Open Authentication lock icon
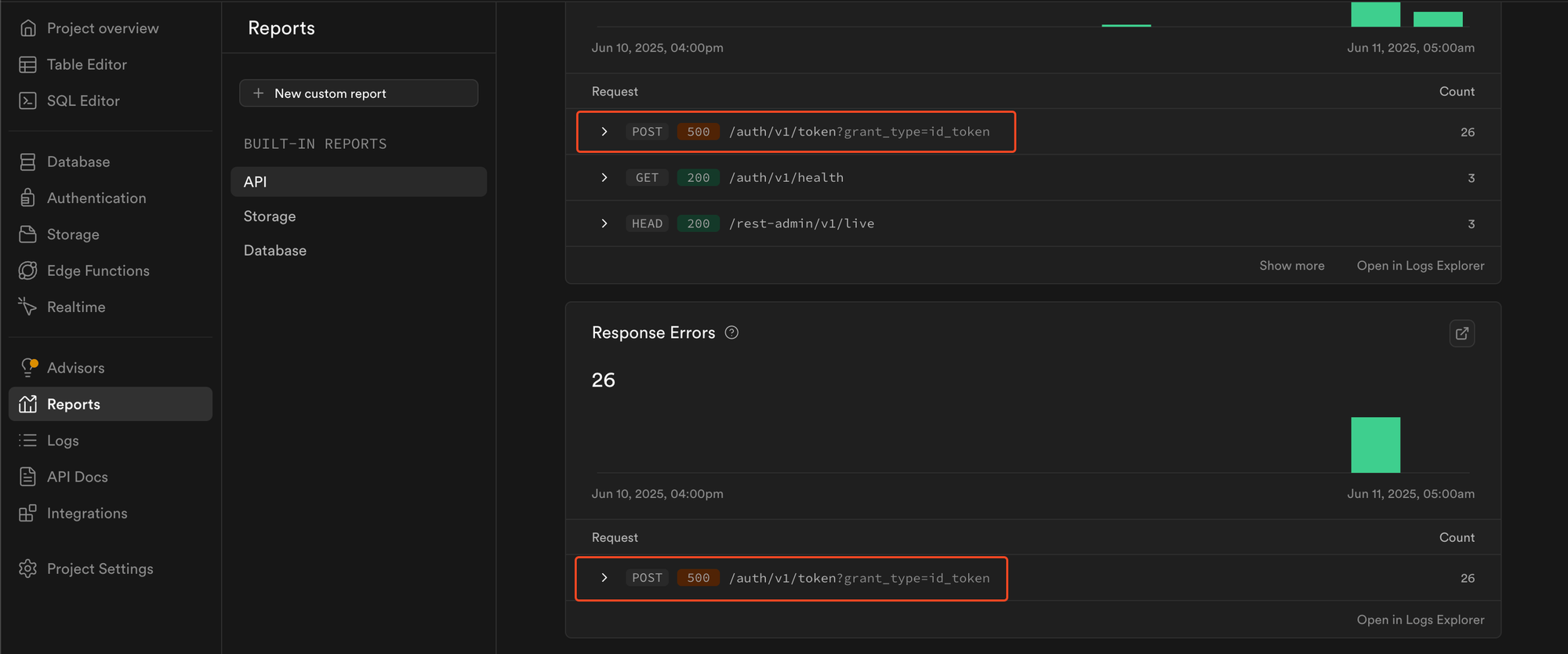Screen dimensions: 1568x654 (x=27, y=198)
